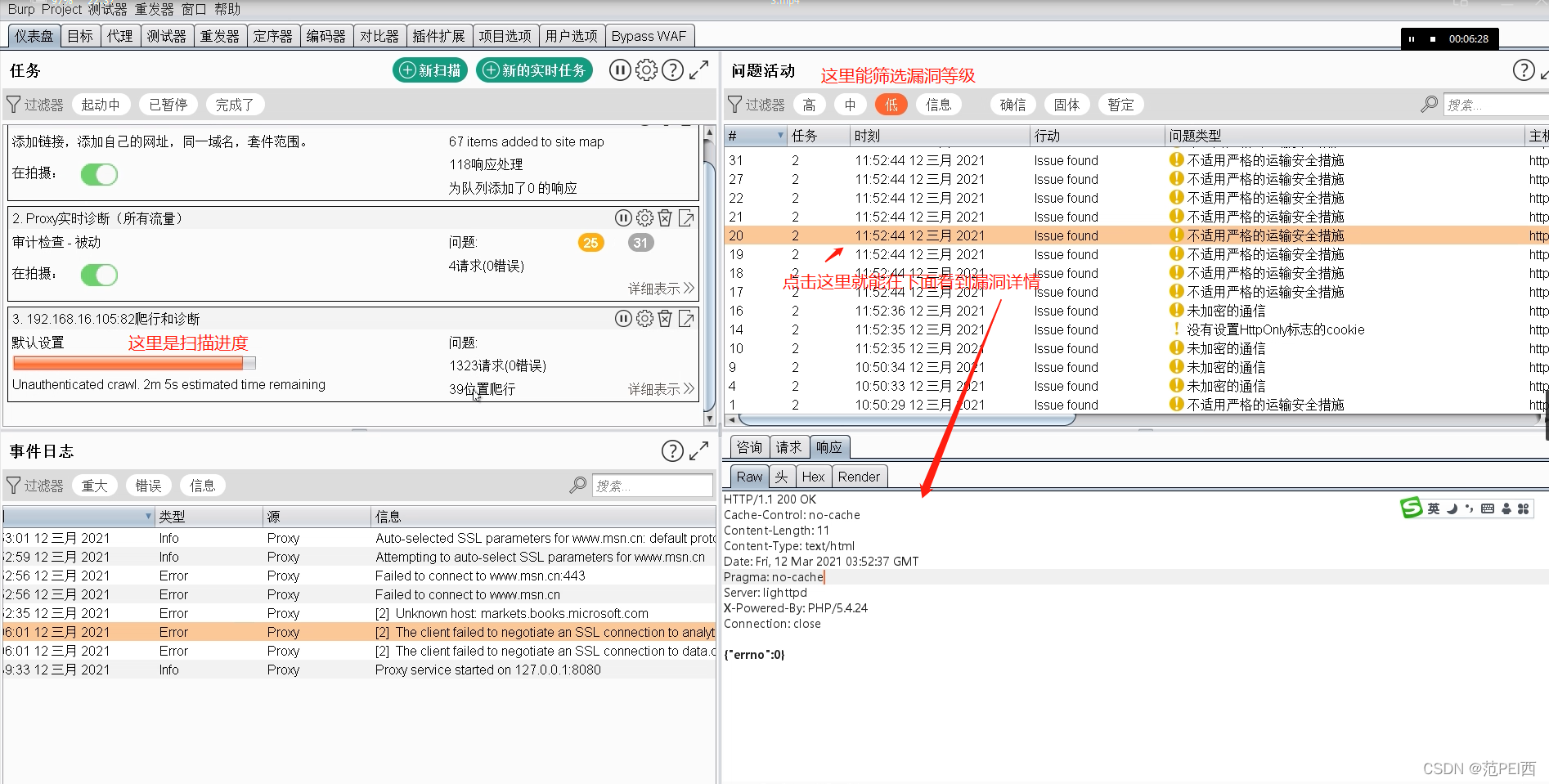Open help icon in Event log panel
This screenshot has width=1549, height=784.
click(672, 451)
